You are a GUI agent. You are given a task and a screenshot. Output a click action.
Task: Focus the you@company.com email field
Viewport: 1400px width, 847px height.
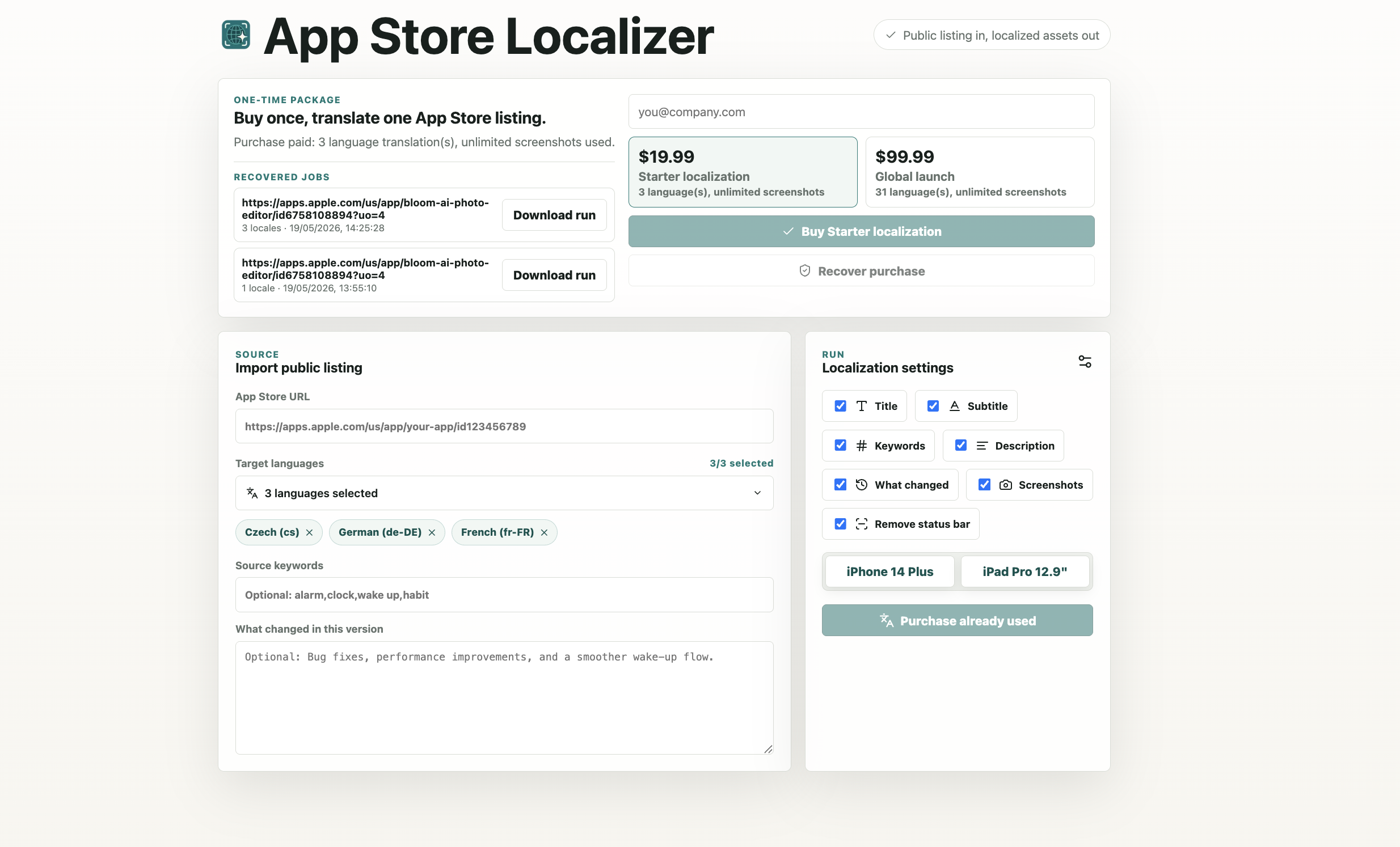(861, 112)
